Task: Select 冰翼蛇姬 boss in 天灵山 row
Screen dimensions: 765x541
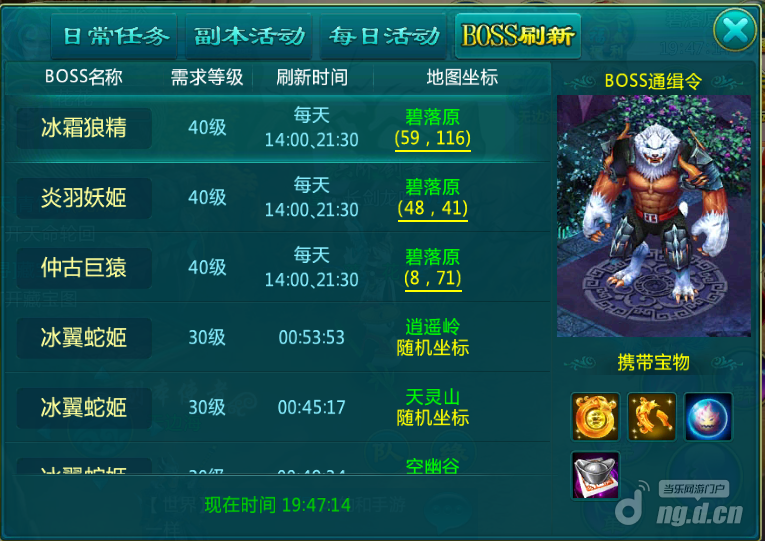Action: (x=84, y=408)
